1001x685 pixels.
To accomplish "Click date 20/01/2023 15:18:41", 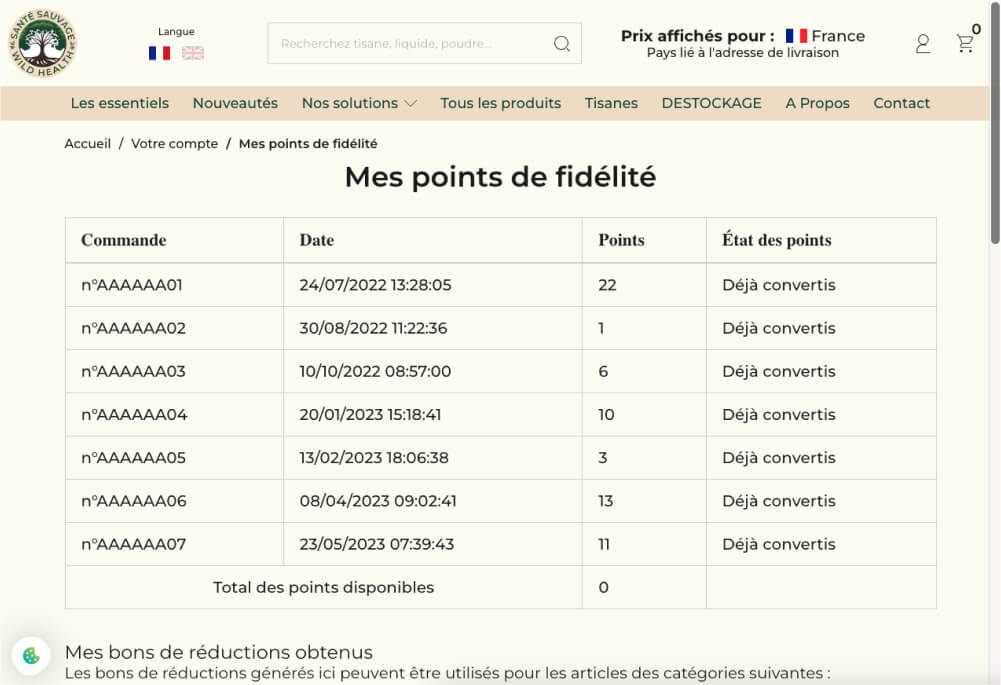I will pos(370,415).
